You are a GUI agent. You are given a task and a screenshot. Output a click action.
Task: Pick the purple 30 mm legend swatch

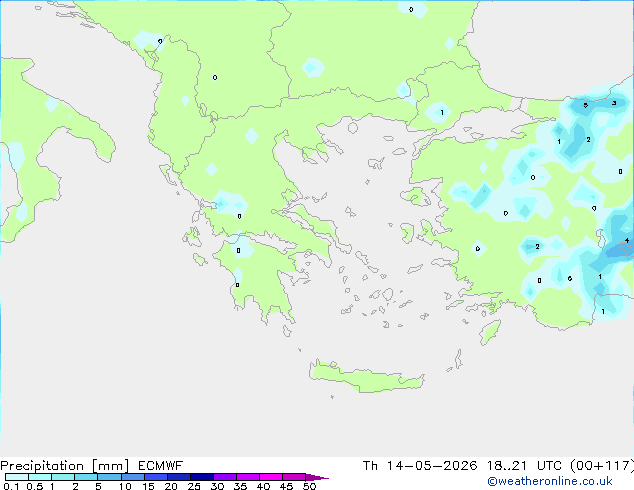tap(225, 477)
